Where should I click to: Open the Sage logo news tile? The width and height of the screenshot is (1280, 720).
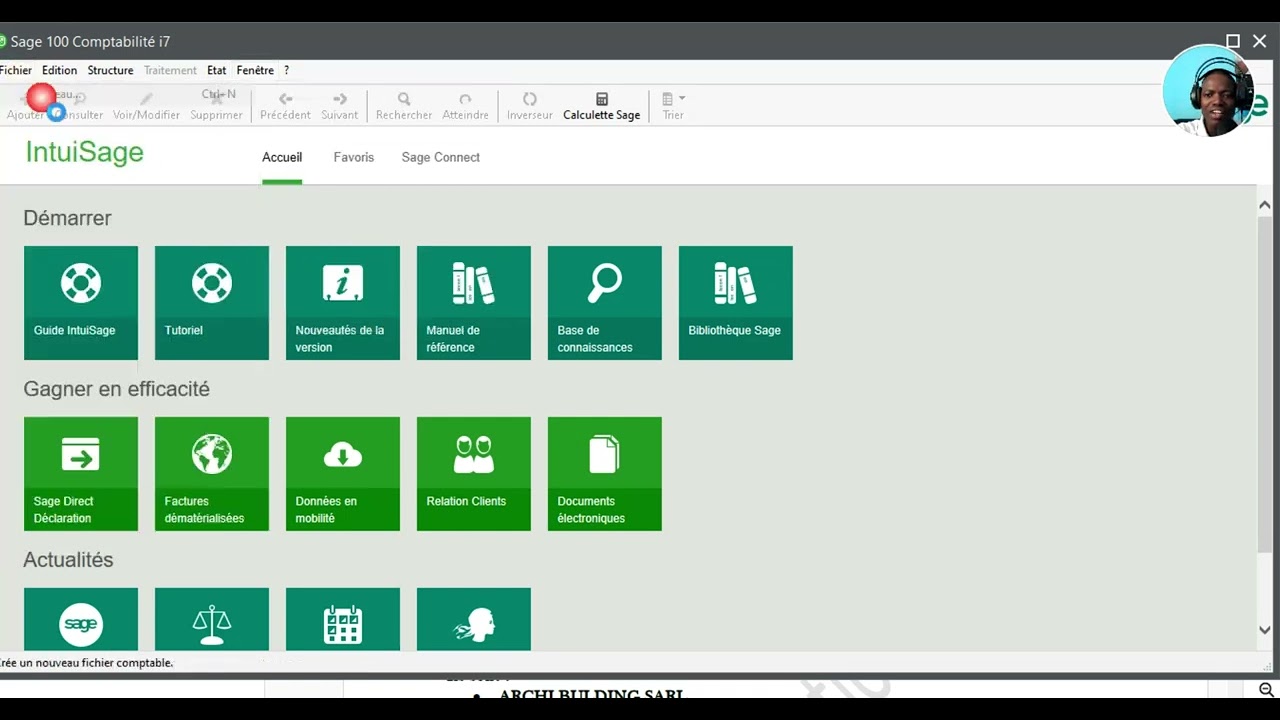pyautogui.click(x=81, y=620)
